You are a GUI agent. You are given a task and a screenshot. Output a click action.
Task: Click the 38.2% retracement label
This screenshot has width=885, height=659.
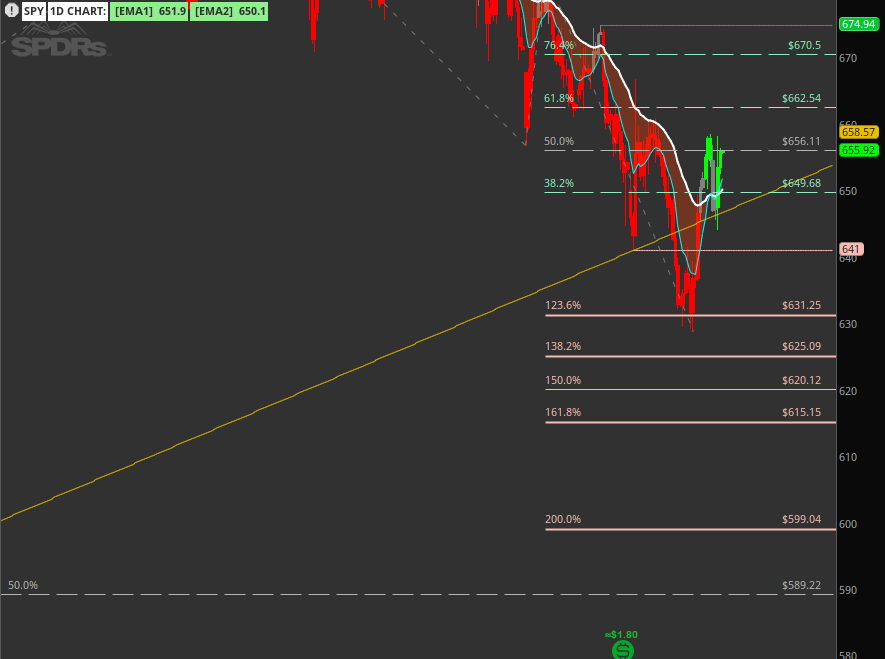pos(559,183)
